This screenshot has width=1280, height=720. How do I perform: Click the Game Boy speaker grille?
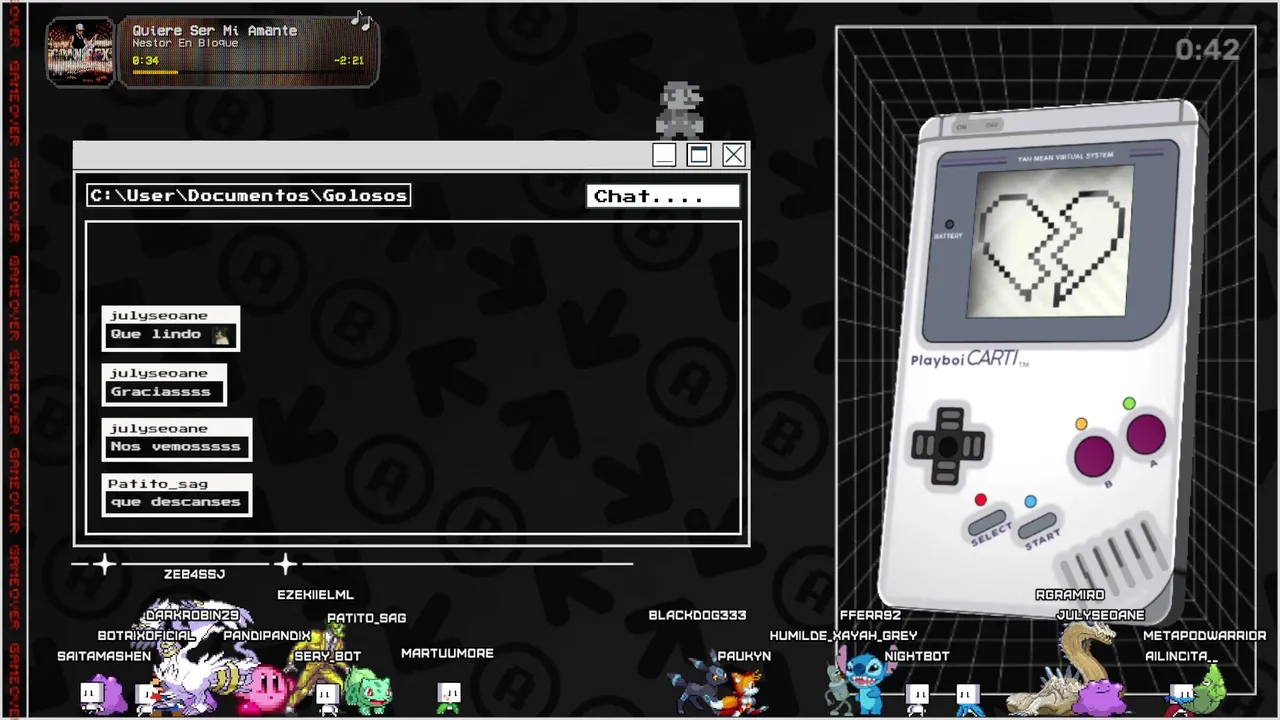[1115, 560]
